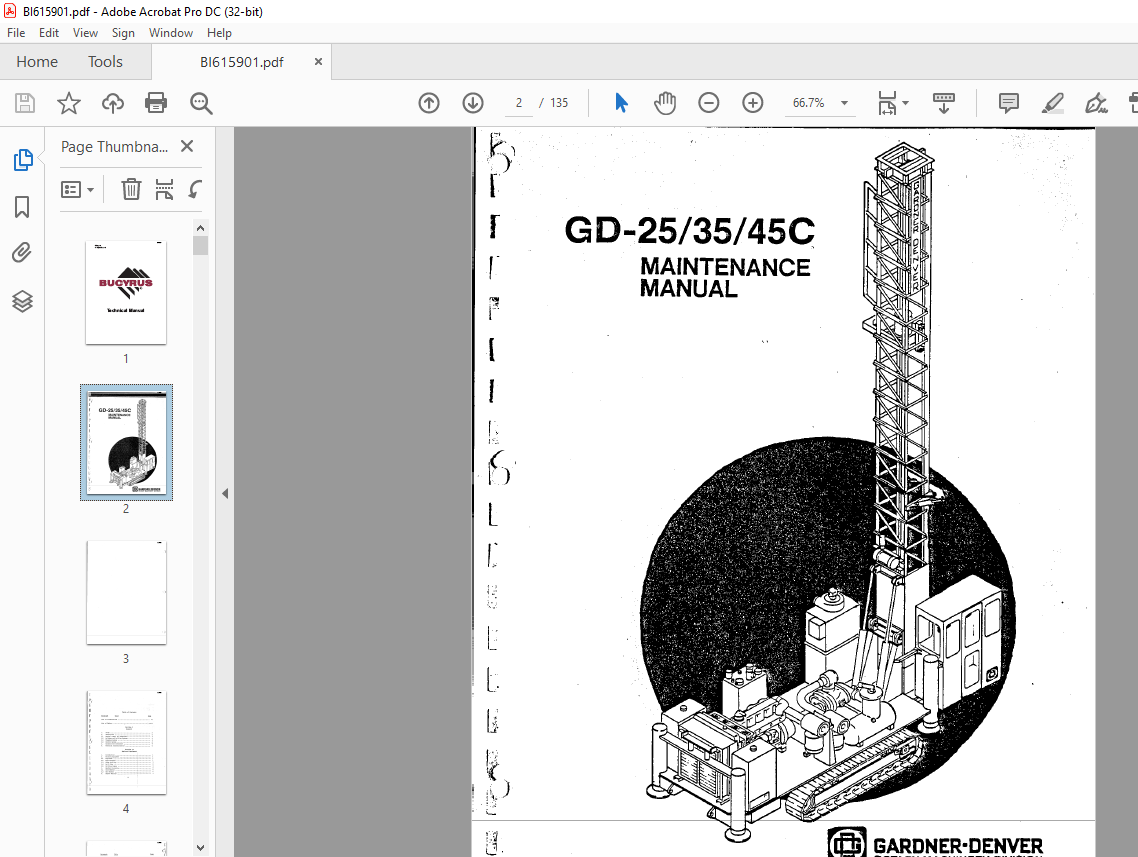Screen dimensions: 1138x857
Task: Open the Edit menu
Action: point(49,33)
